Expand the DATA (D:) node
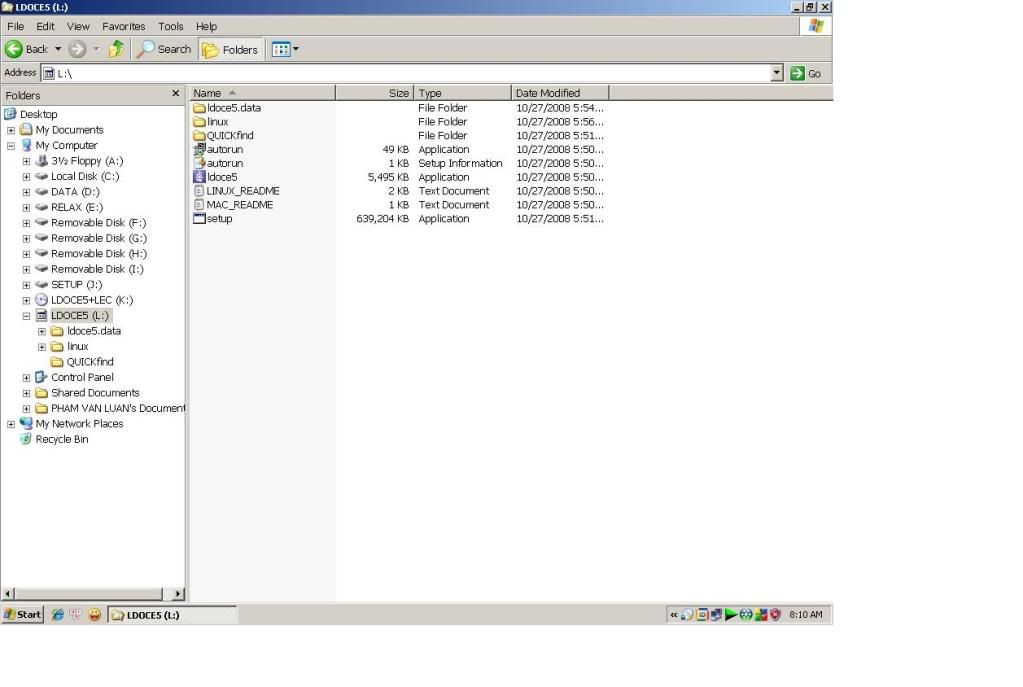This screenshot has height=687, width=1023. [x=26, y=192]
